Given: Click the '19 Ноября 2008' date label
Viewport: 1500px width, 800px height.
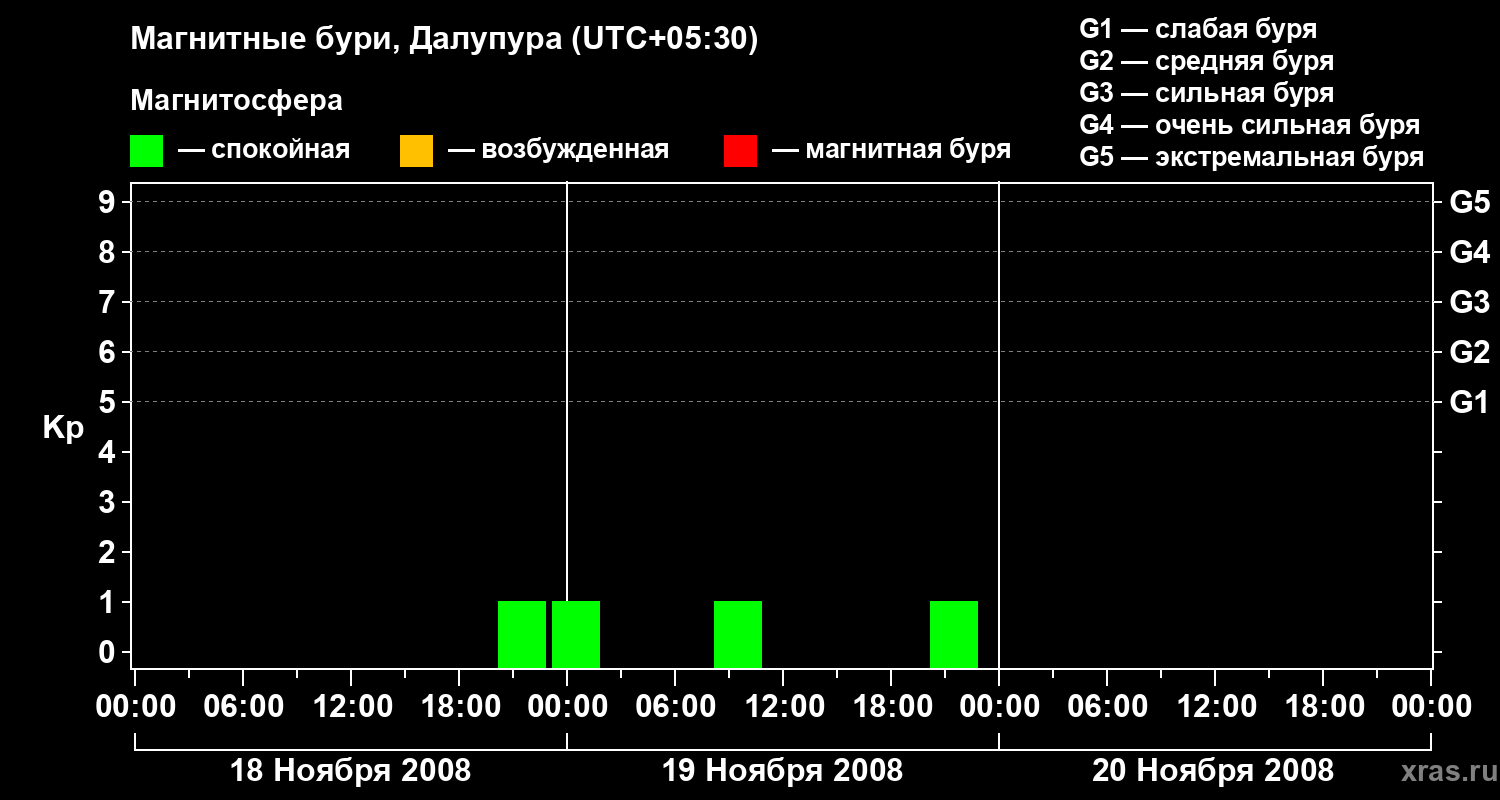Looking at the screenshot, I should pos(782,771).
